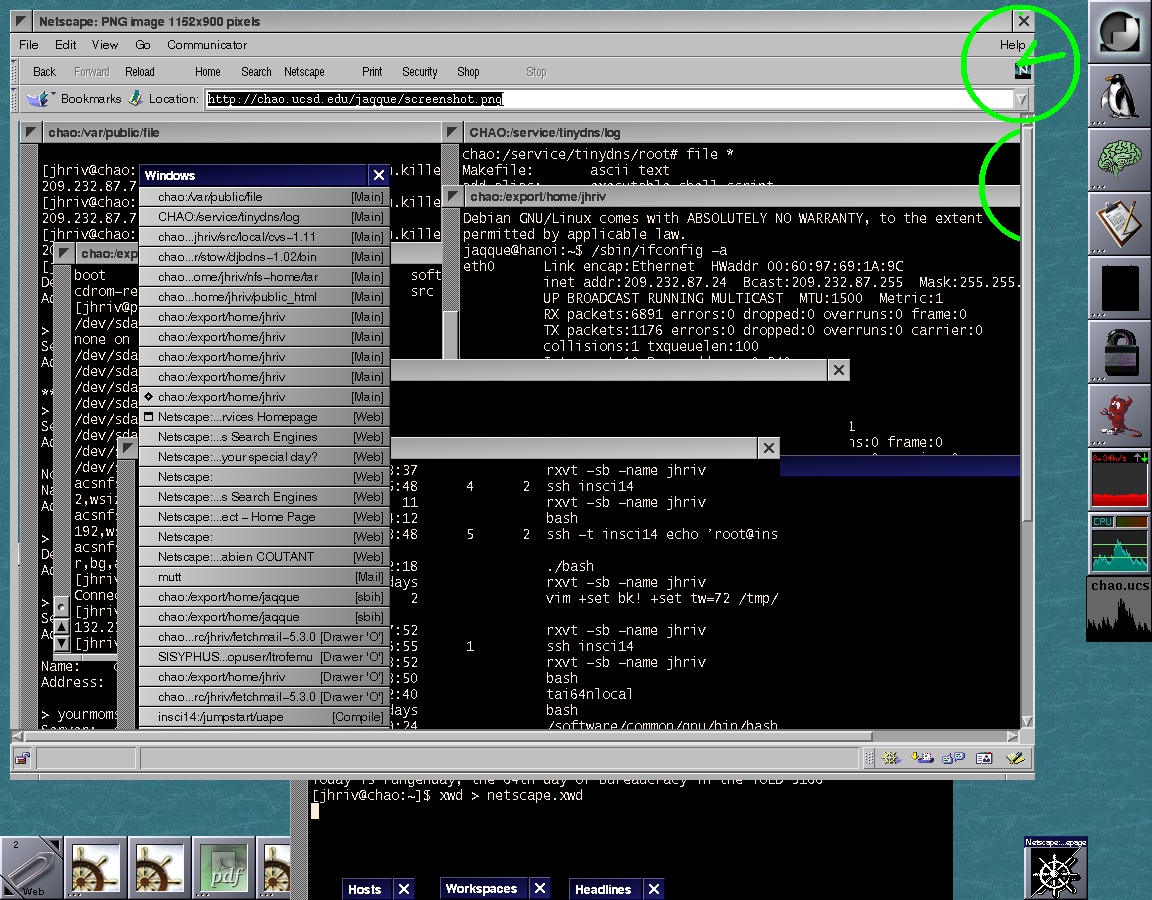Open the Communicator menu
Image resolution: width=1152 pixels, height=900 pixels.
click(206, 45)
